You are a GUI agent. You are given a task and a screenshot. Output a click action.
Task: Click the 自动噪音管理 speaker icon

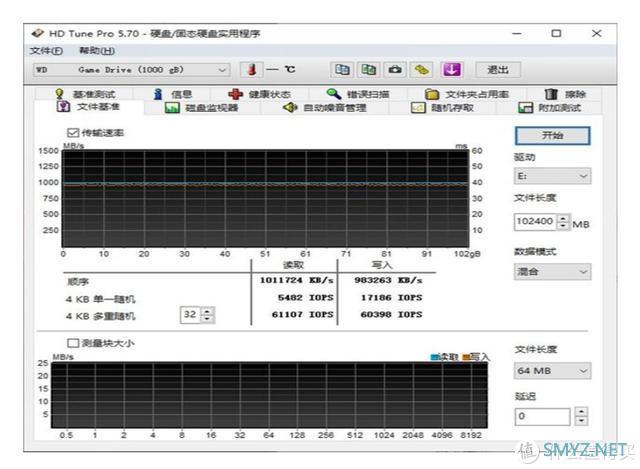pos(290,107)
